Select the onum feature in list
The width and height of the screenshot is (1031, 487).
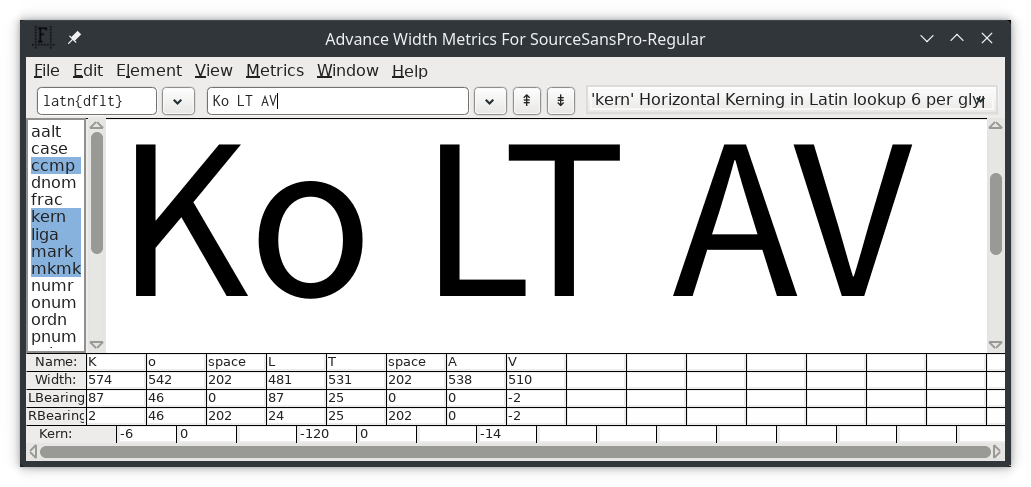(x=56, y=302)
